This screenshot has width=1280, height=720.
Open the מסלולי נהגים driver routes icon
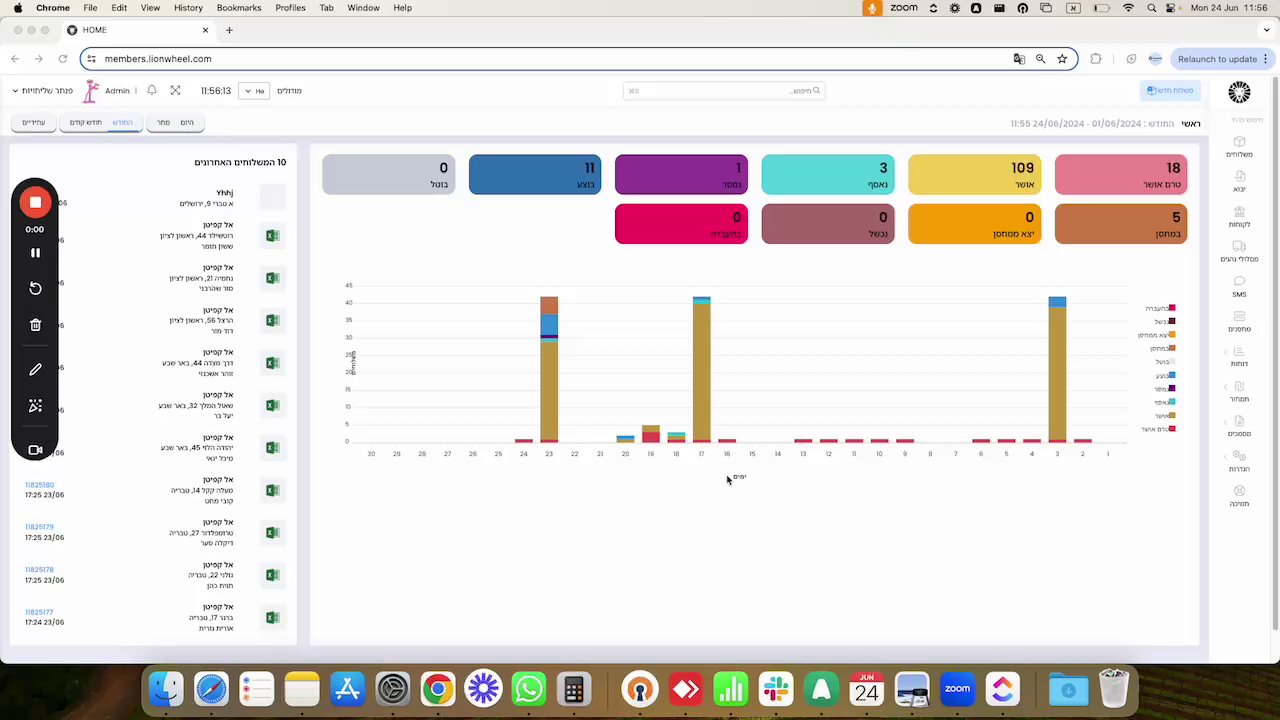(1239, 247)
